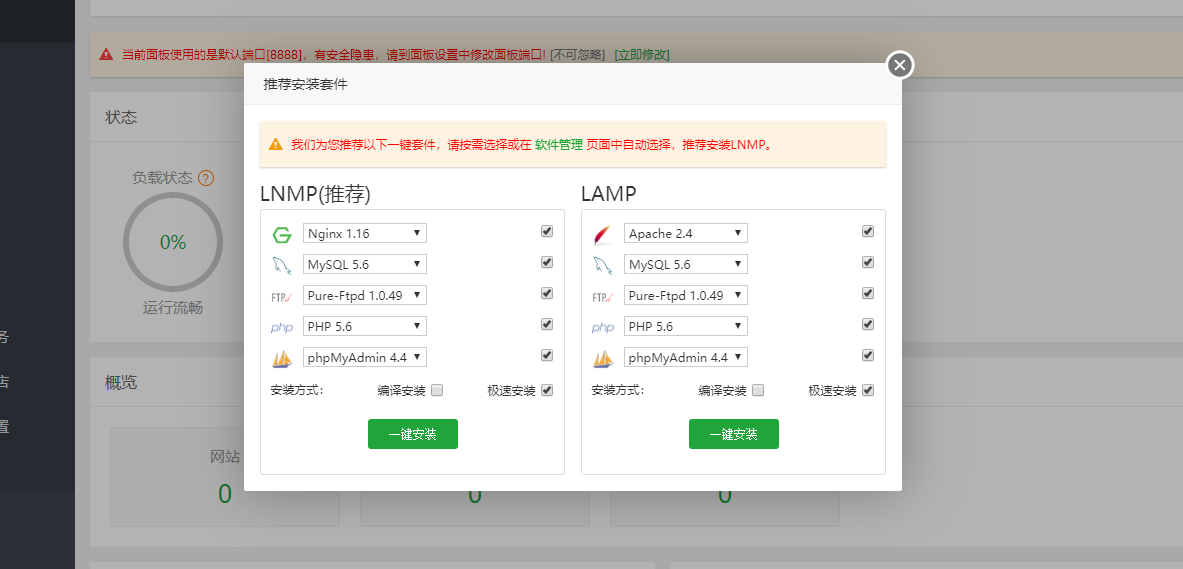Uncheck the Nginx 1.16 checkbox in LNMP
This screenshot has width=1183, height=569.
point(547,231)
